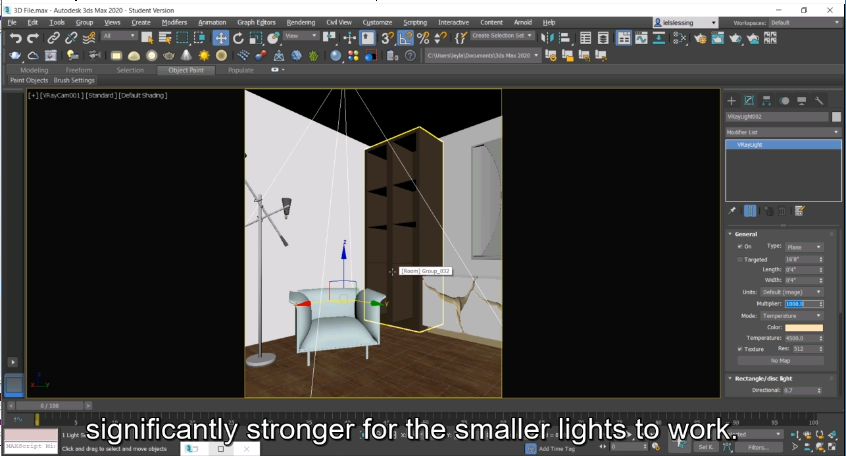Collapse the Rectangle/disc light rollout
Screen dimensions: 846x456
(x=762, y=378)
